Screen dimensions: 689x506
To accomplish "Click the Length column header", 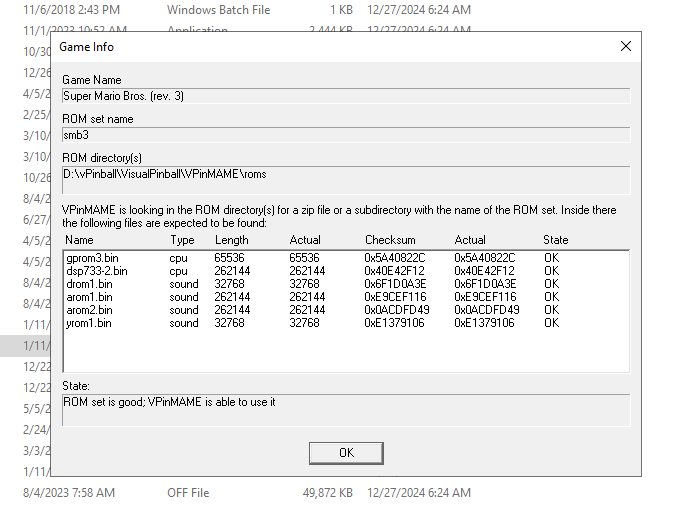I will 232,240.
